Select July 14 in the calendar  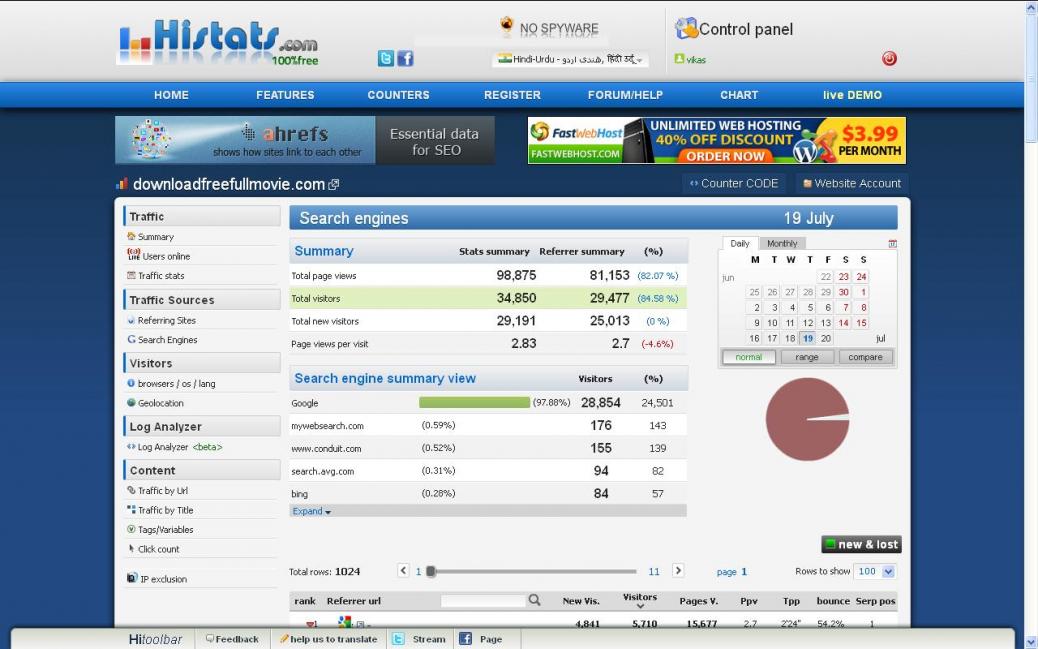click(x=843, y=323)
